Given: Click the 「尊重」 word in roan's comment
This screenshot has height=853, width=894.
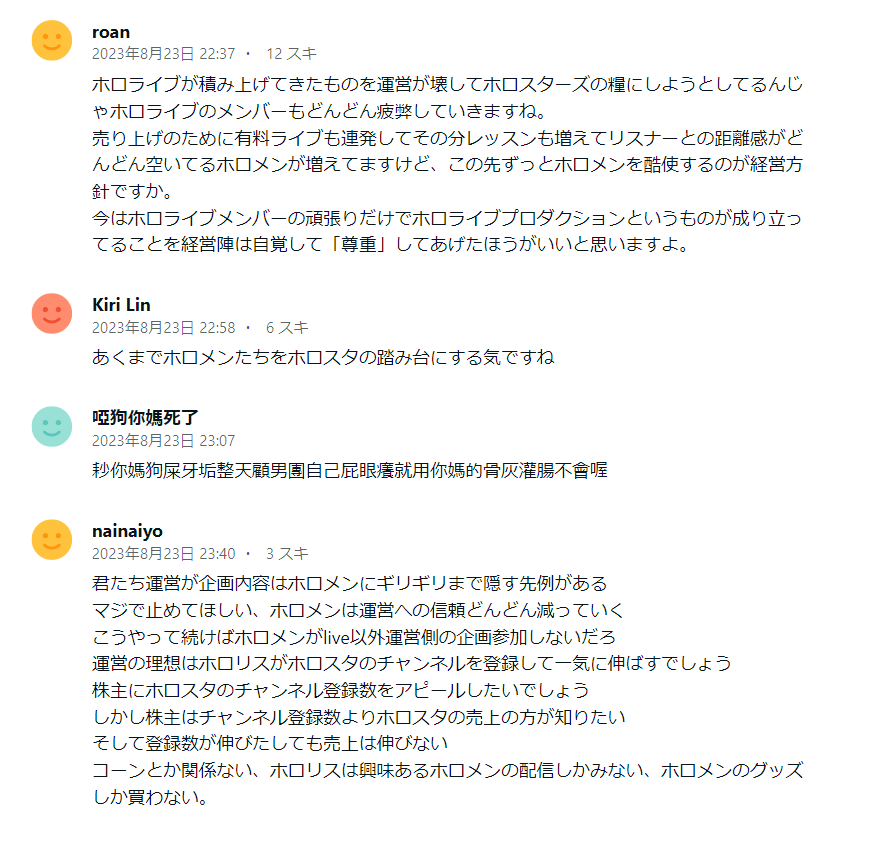Looking at the screenshot, I should click(x=364, y=245).
